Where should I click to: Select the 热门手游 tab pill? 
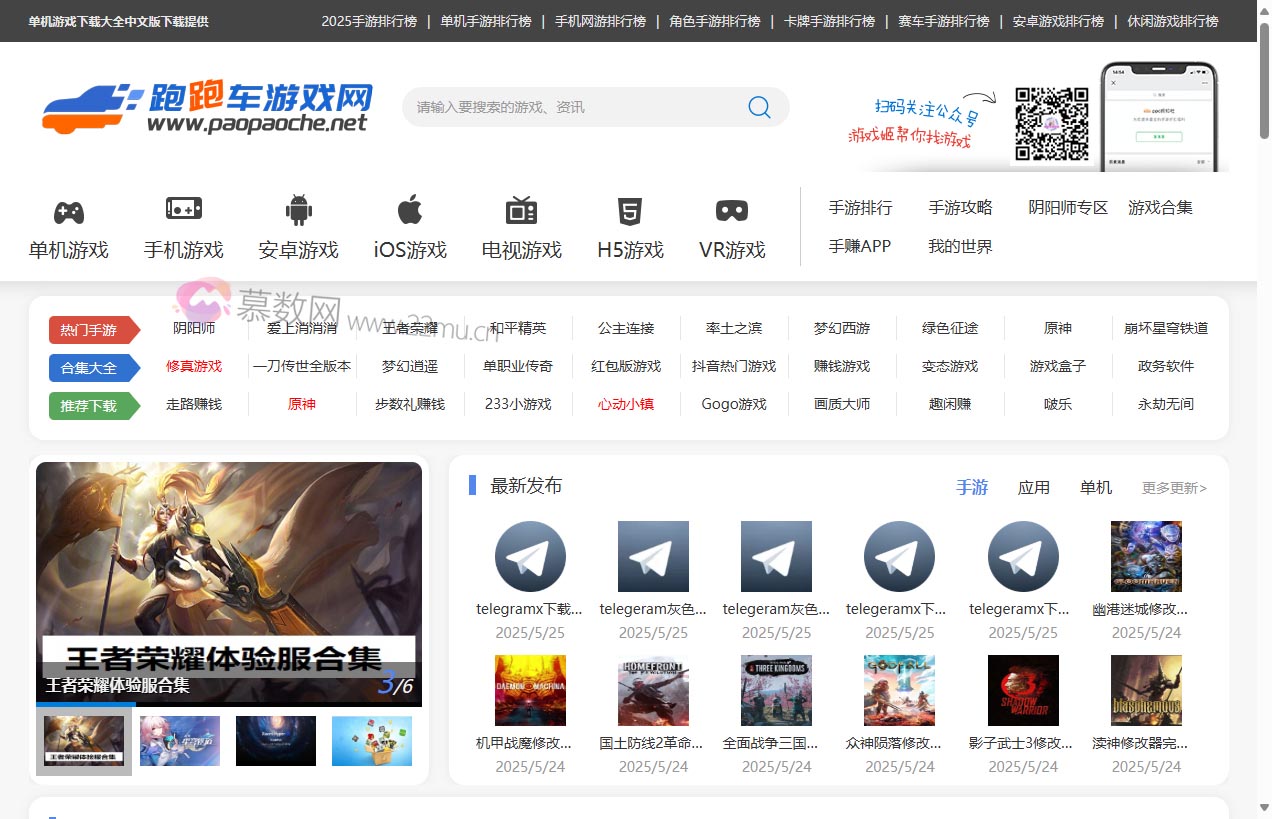click(93, 329)
